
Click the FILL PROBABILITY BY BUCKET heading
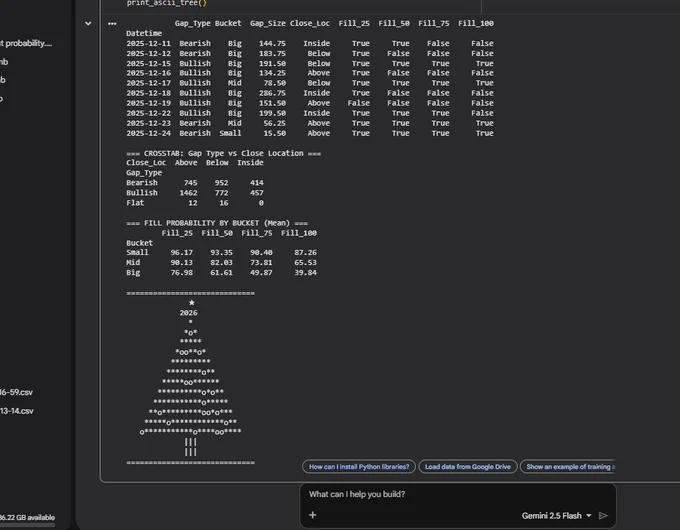pos(217,223)
